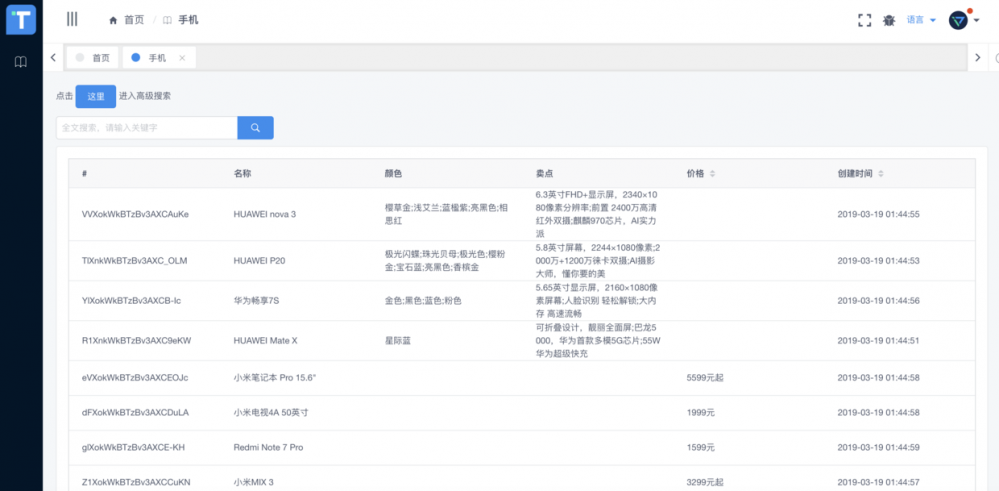Image resolution: width=999 pixels, height=491 pixels.
Task: Click the 这里 advanced search button
Action: click(x=96, y=96)
